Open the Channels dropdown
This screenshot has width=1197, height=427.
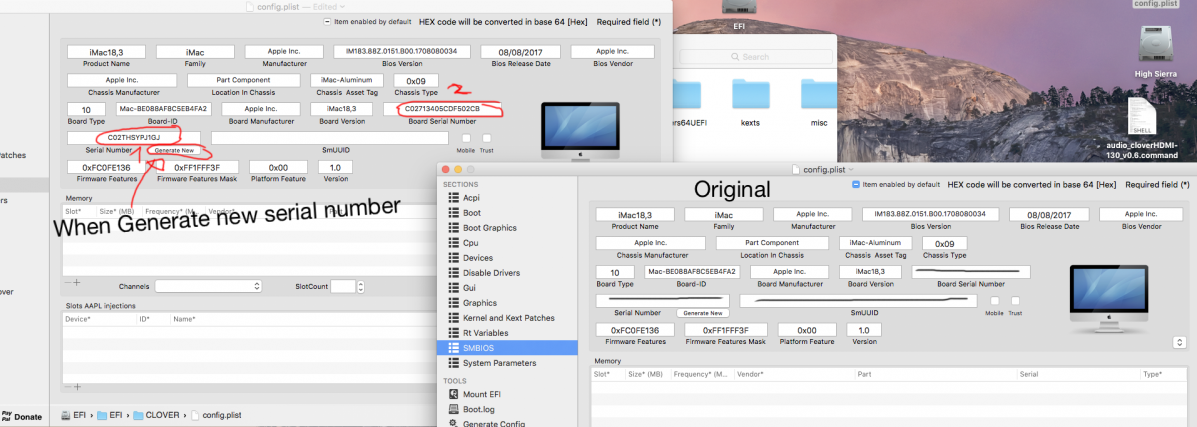(x=208, y=286)
